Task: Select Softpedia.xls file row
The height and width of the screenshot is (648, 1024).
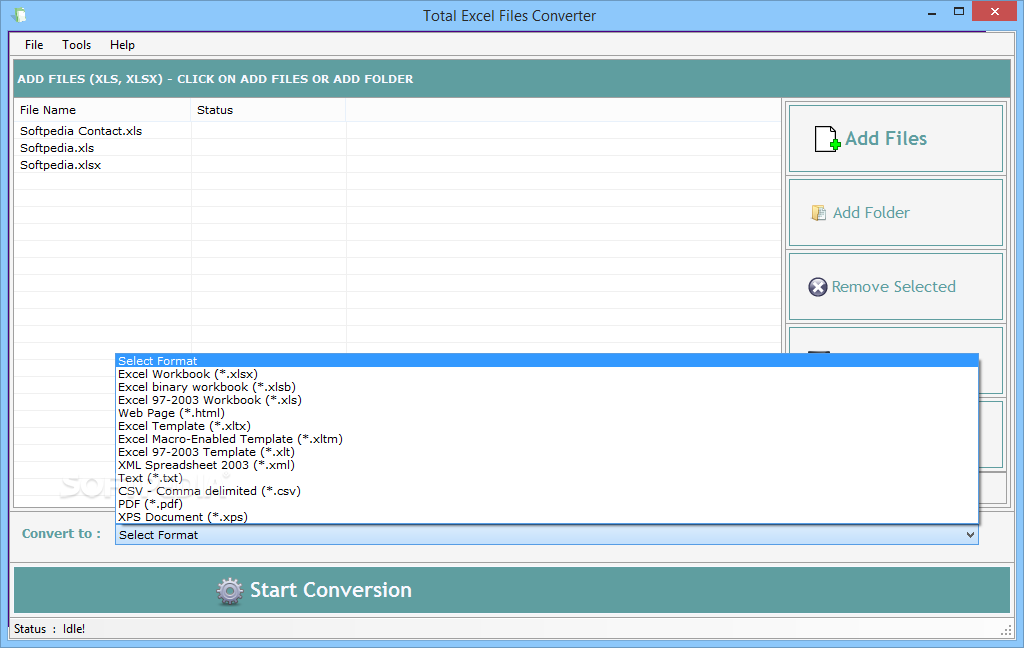Action: 397,148
